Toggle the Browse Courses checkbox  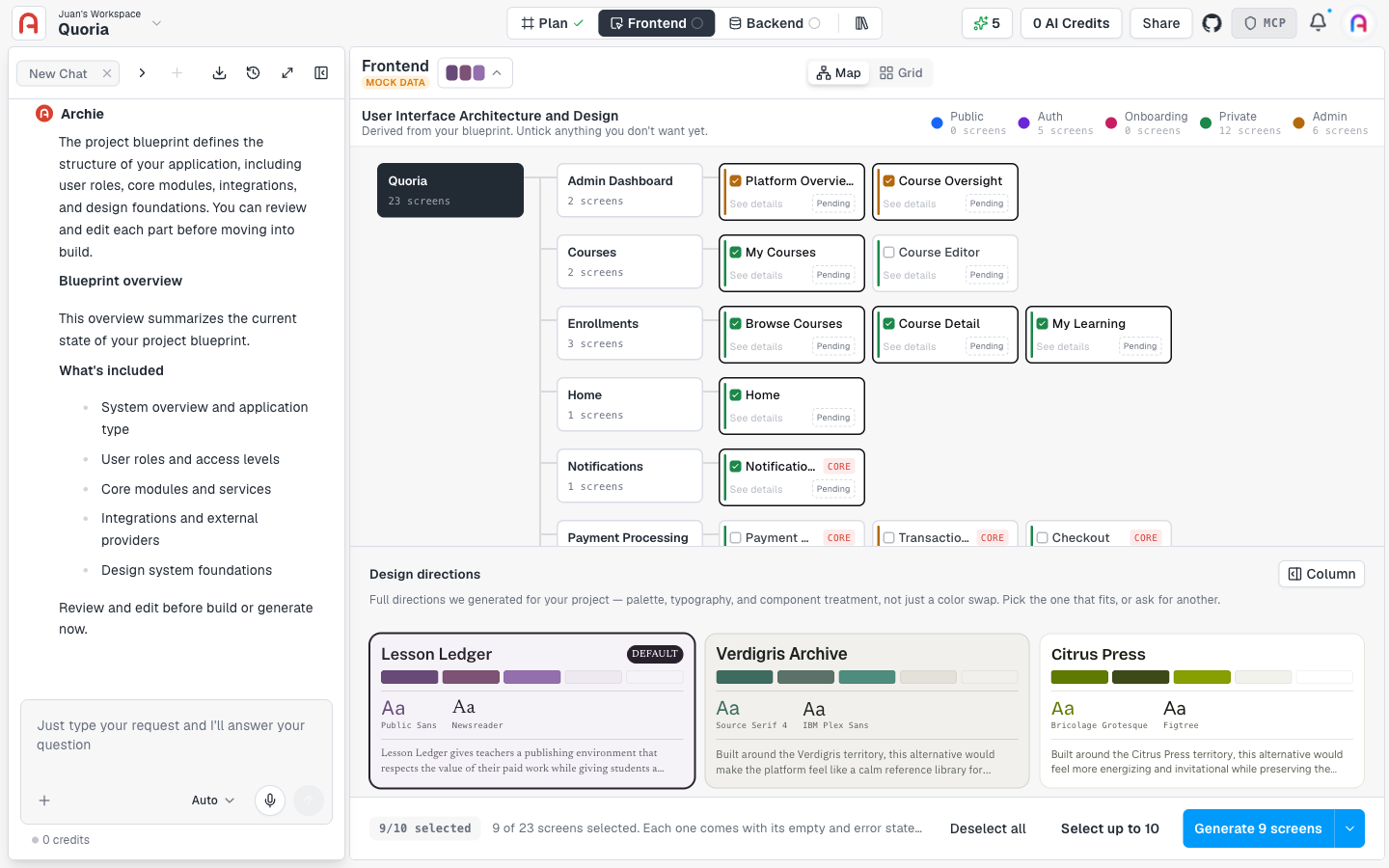point(736,323)
